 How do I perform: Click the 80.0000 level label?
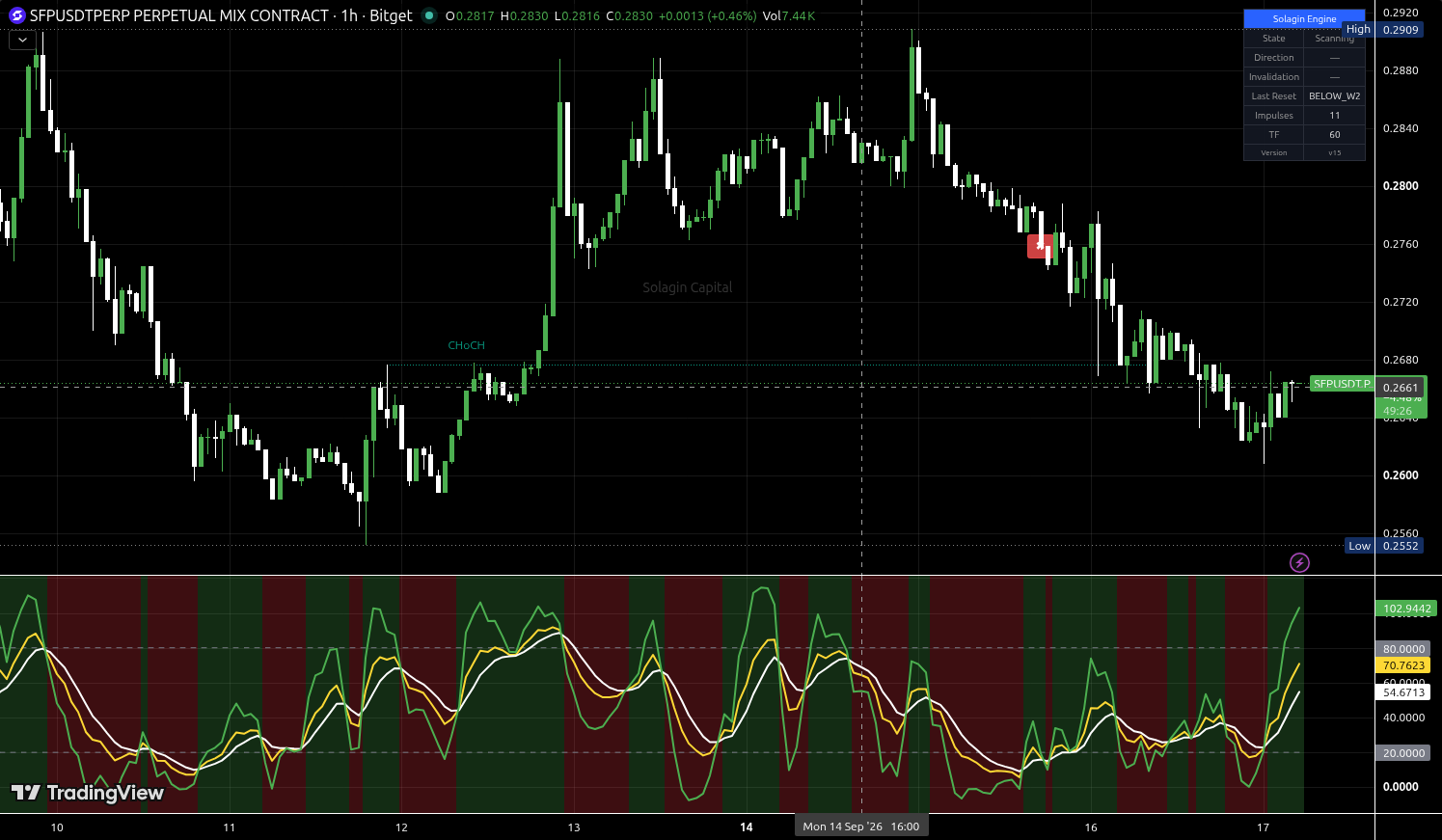click(x=1403, y=649)
